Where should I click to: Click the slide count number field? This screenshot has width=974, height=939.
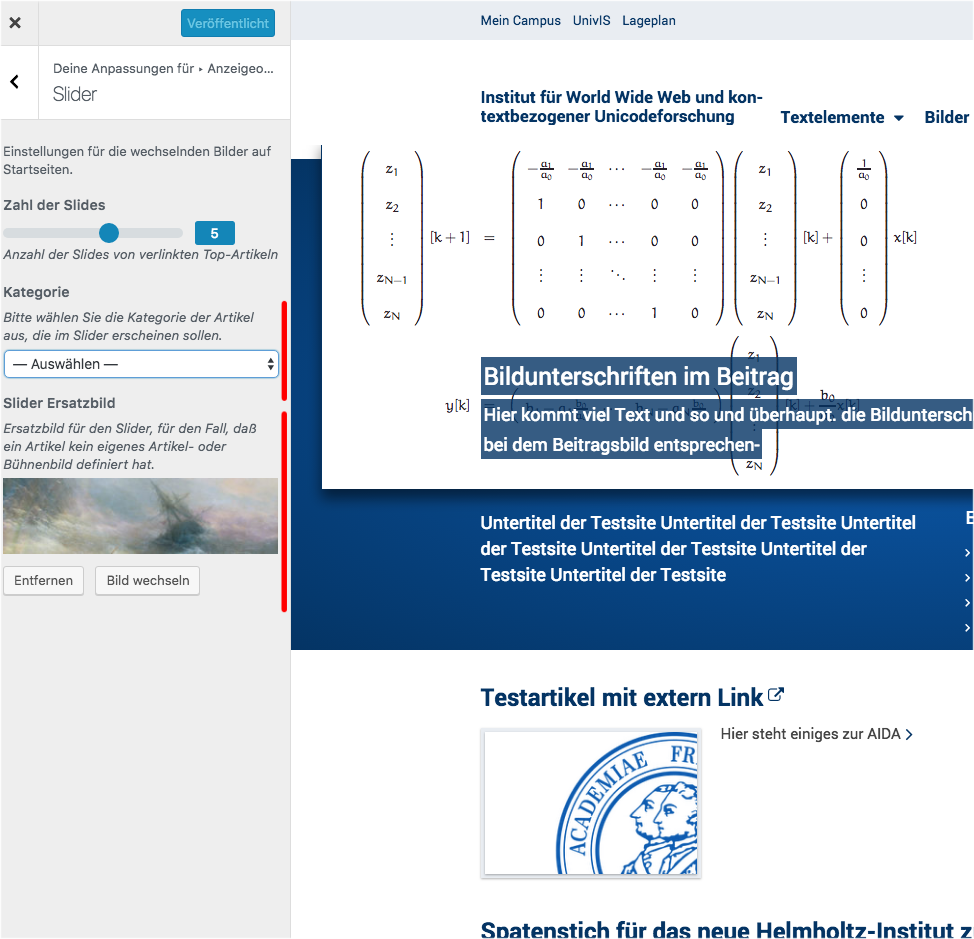[214, 233]
